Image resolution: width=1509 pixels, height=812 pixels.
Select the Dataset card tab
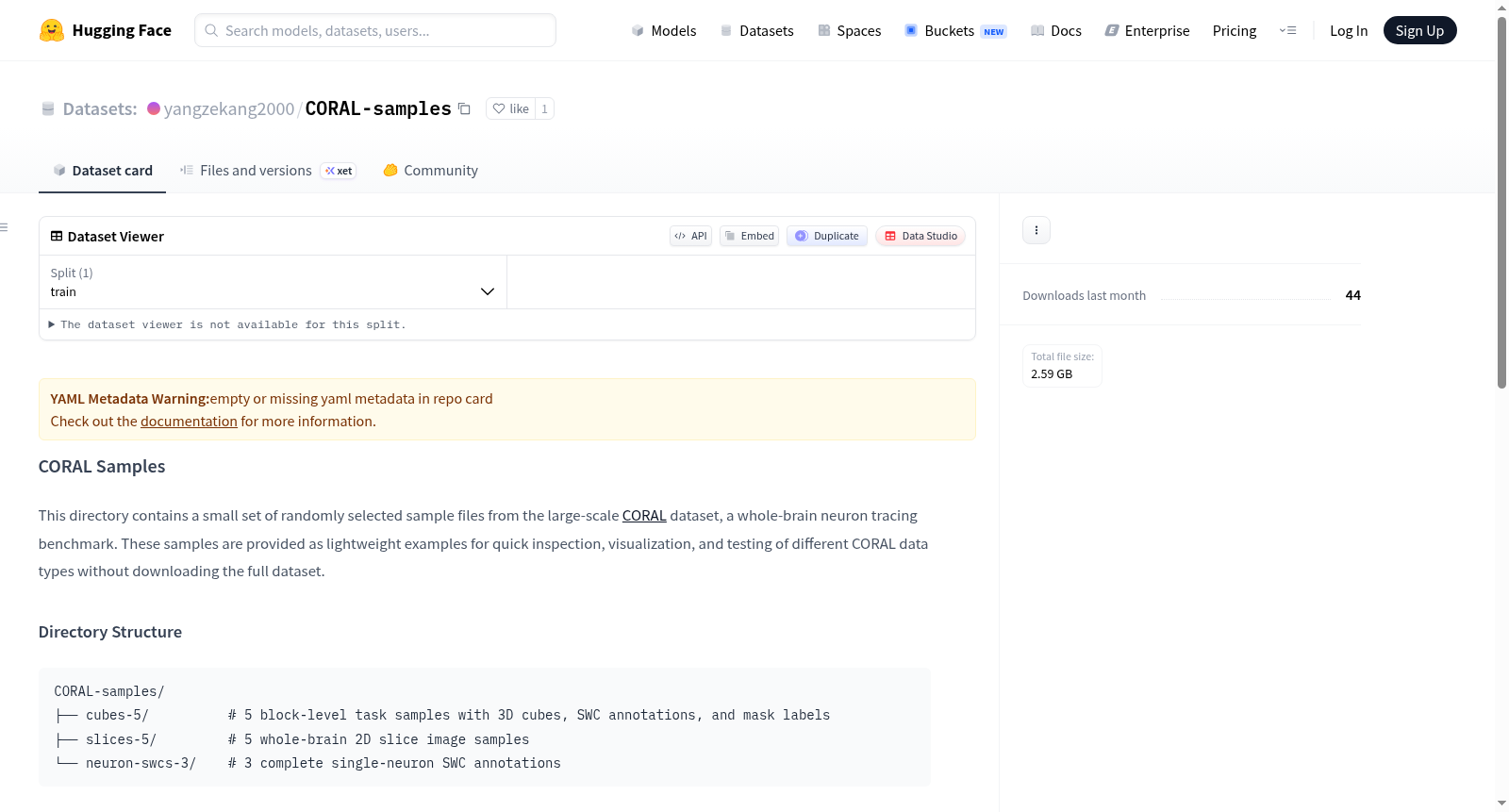pyautogui.click(x=103, y=171)
